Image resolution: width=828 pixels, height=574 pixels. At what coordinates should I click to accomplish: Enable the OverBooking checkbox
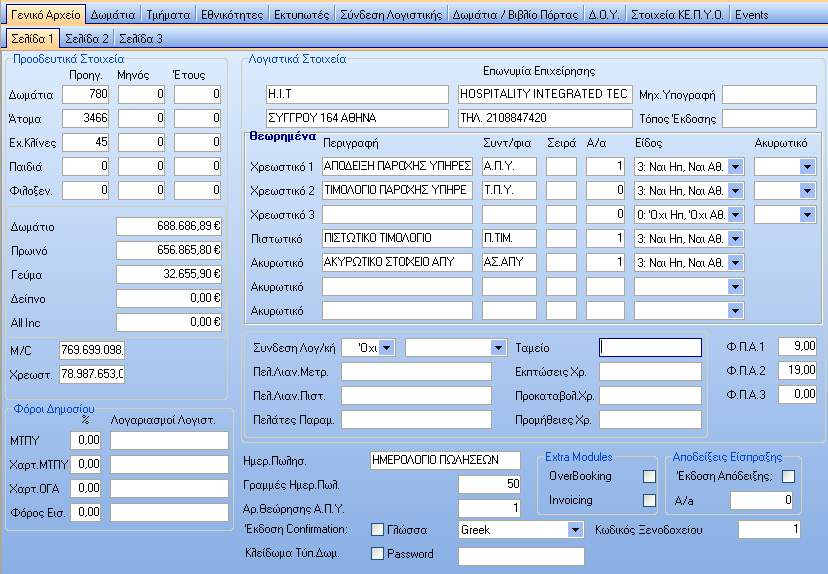(649, 476)
